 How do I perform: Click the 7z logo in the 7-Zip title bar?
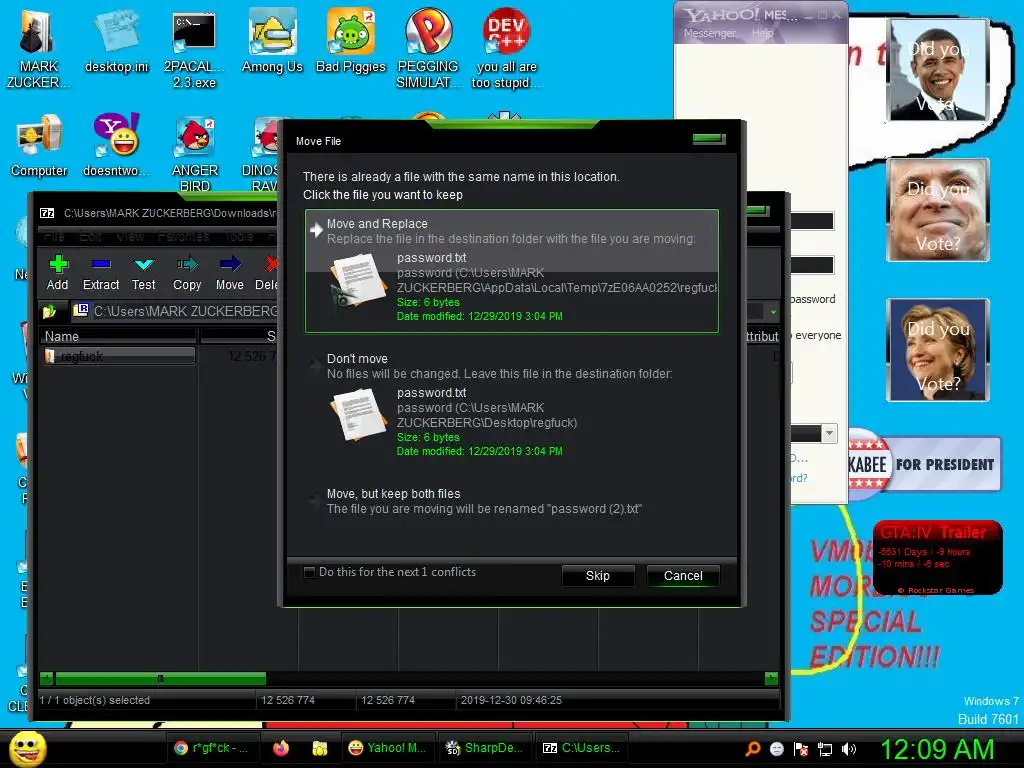(47, 213)
